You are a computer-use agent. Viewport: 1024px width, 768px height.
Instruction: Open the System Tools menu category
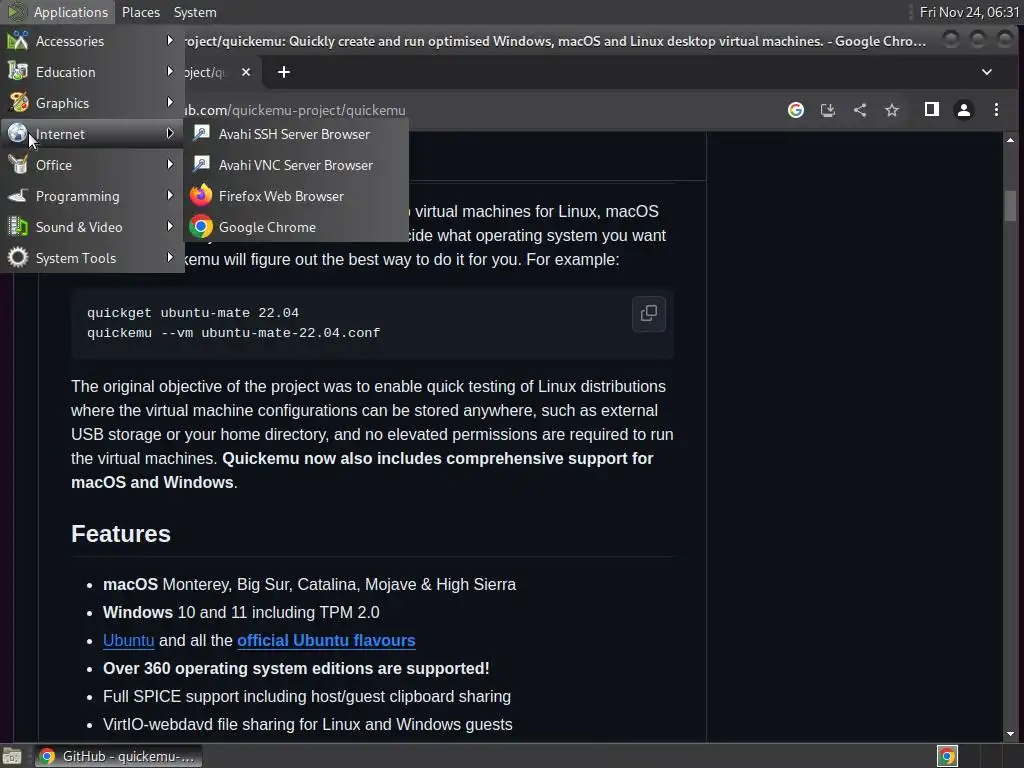coord(91,258)
